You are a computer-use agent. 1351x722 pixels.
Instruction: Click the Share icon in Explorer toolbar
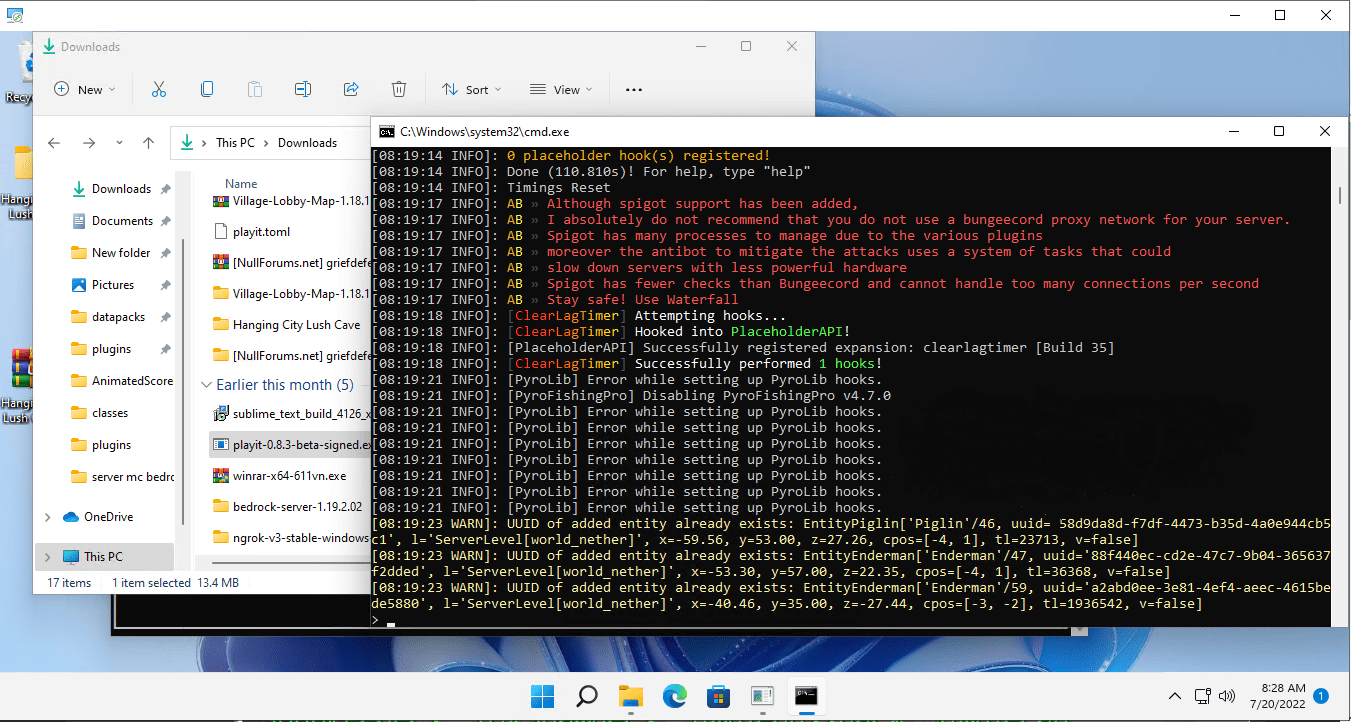click(351, 89)
